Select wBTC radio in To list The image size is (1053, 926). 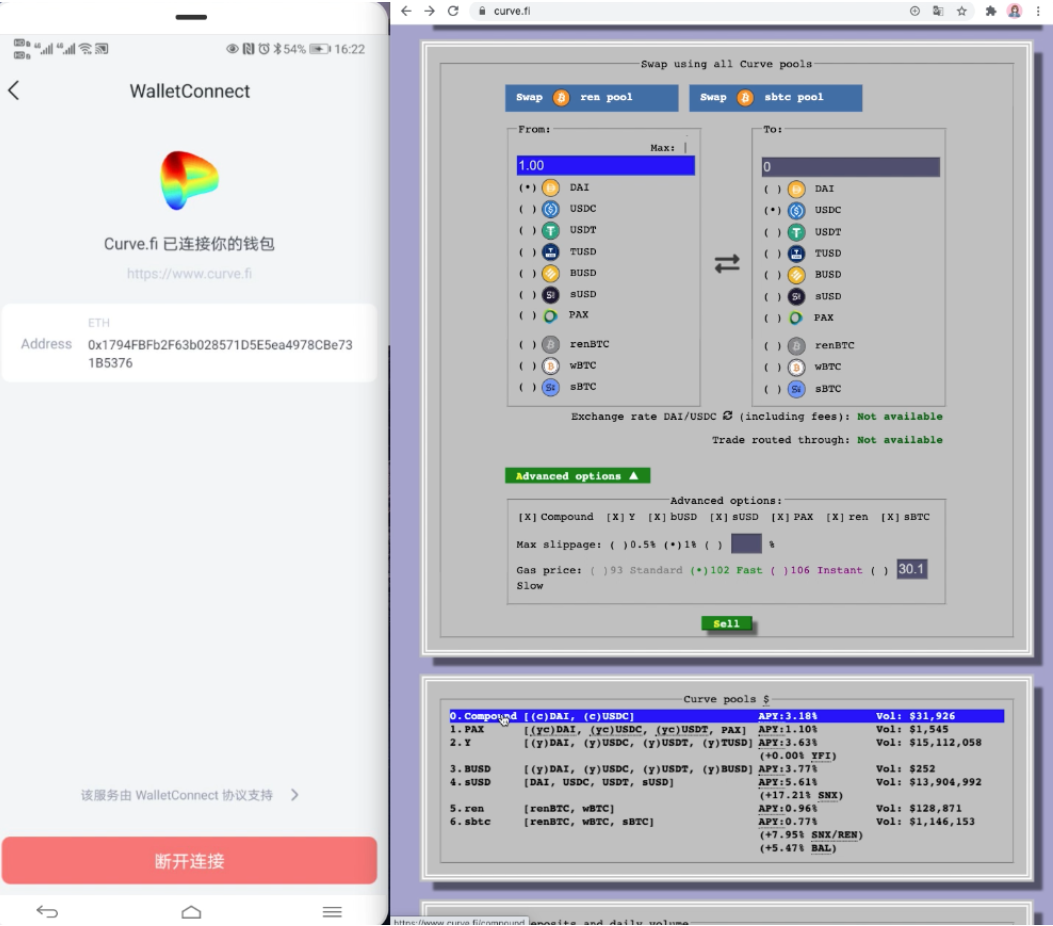click(x=772, y=367)
